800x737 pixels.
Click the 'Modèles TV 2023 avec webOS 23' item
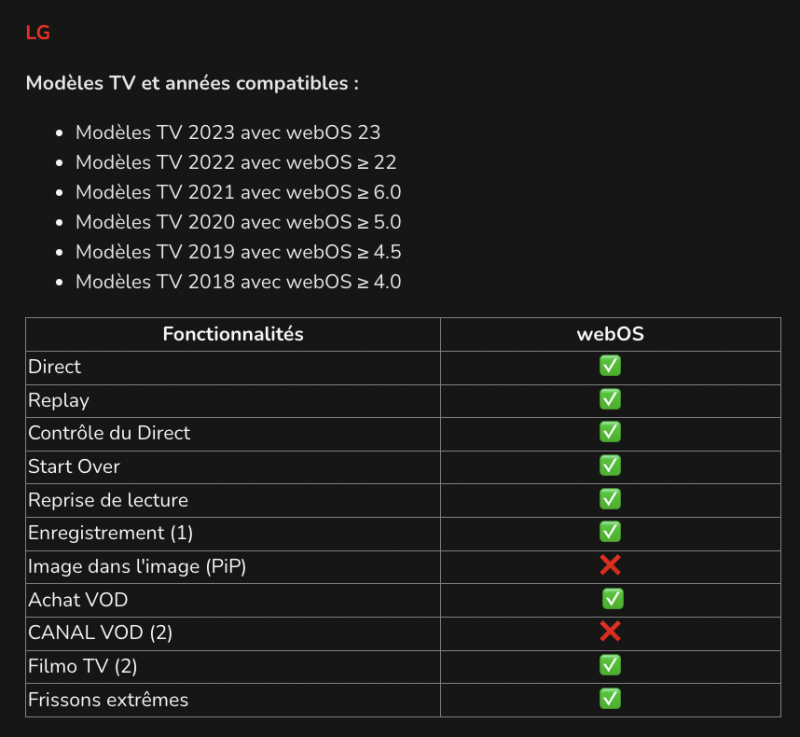click(228, 132)
